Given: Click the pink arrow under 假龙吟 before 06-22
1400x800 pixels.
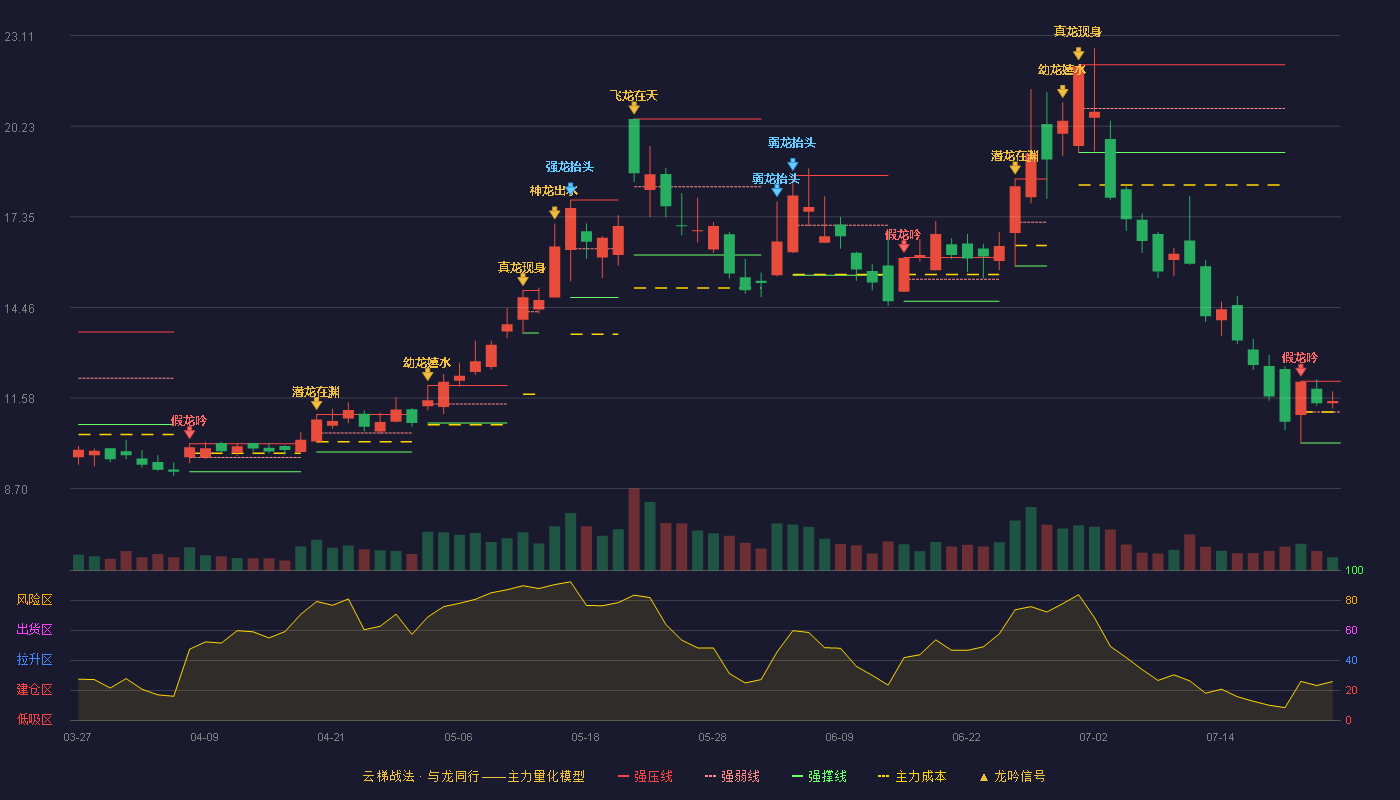Looking at the screenshot, I should (904, 246).
